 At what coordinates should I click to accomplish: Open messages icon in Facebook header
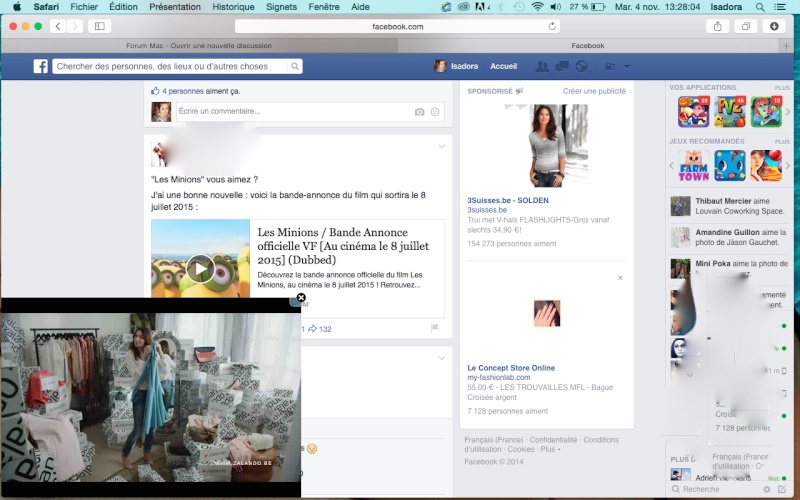coord(562,66)
